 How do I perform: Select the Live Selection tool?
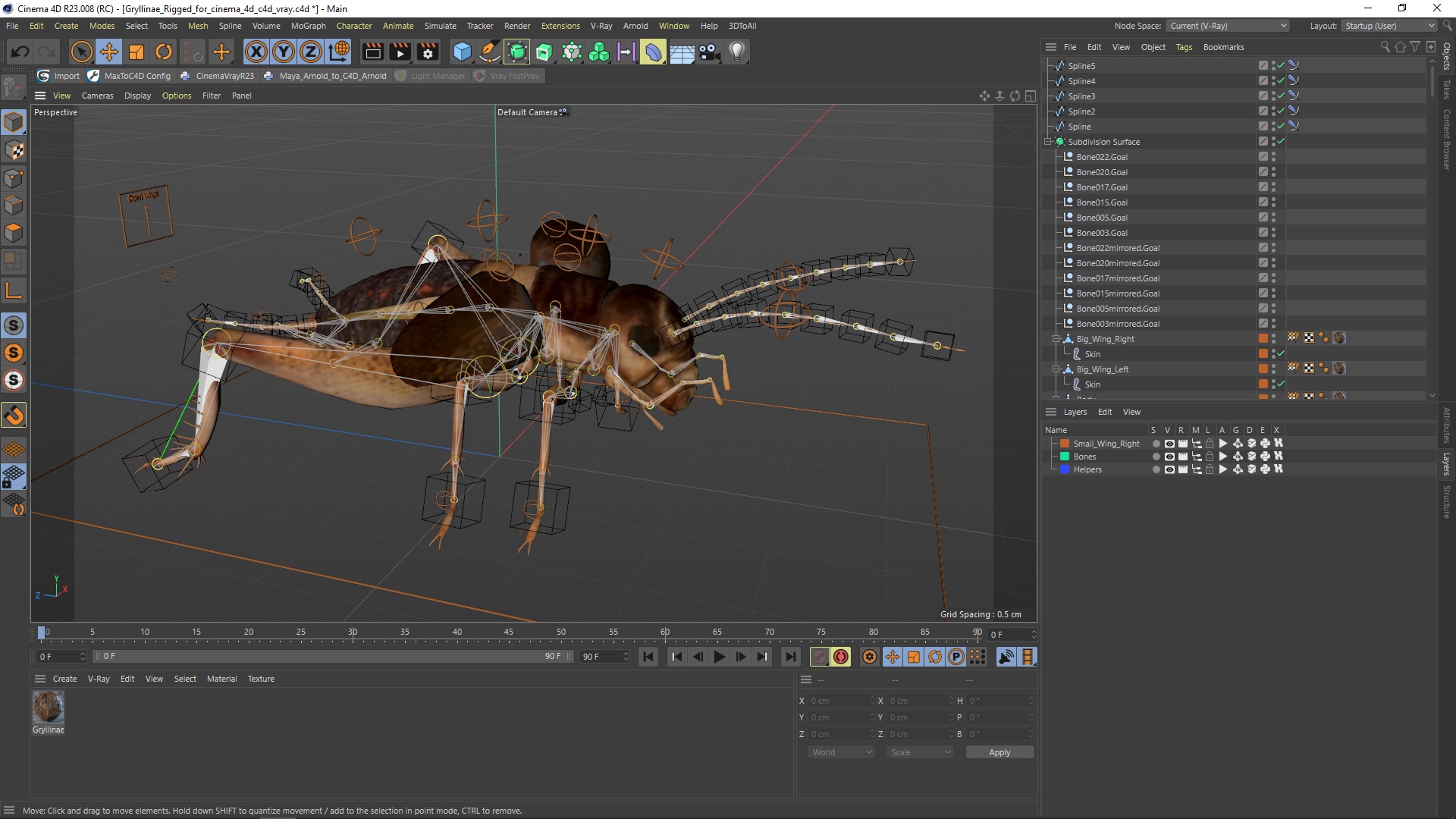coord(81,52)
